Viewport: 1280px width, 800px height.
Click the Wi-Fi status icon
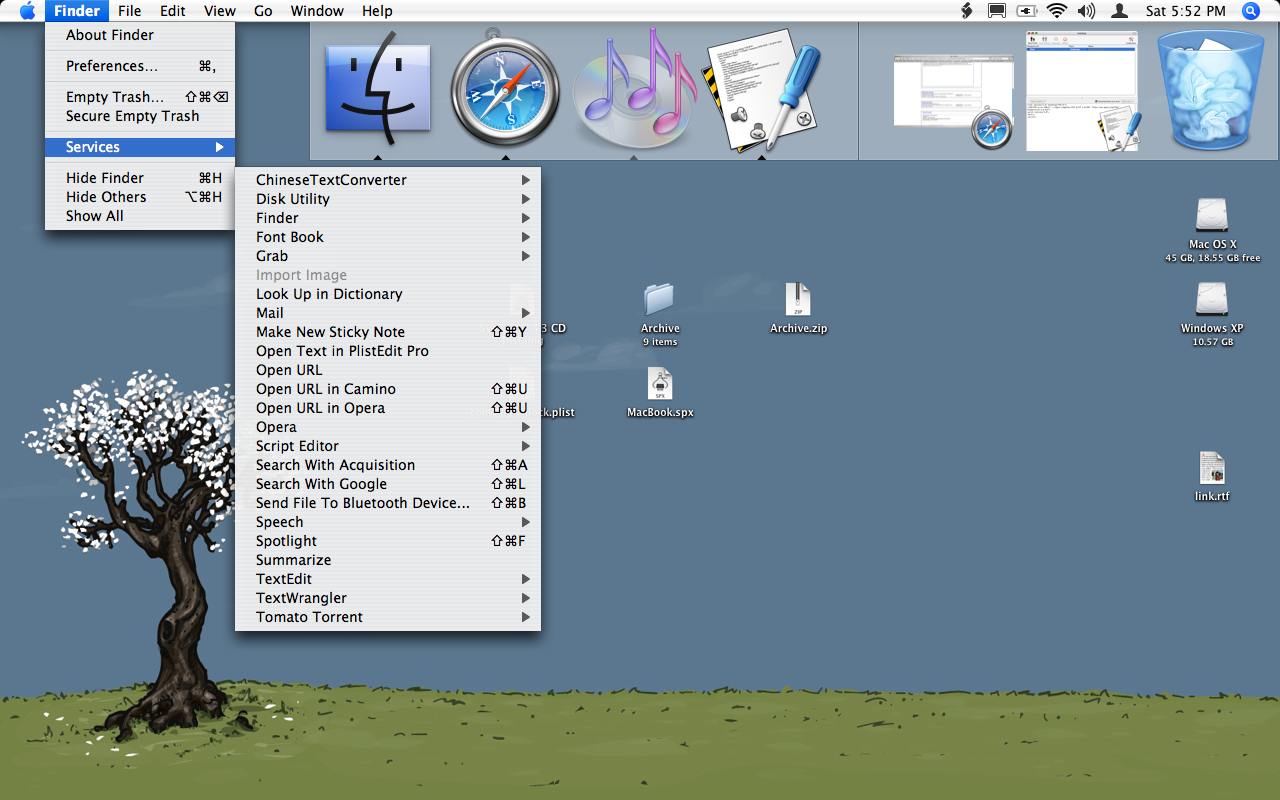coord(1057,11)
